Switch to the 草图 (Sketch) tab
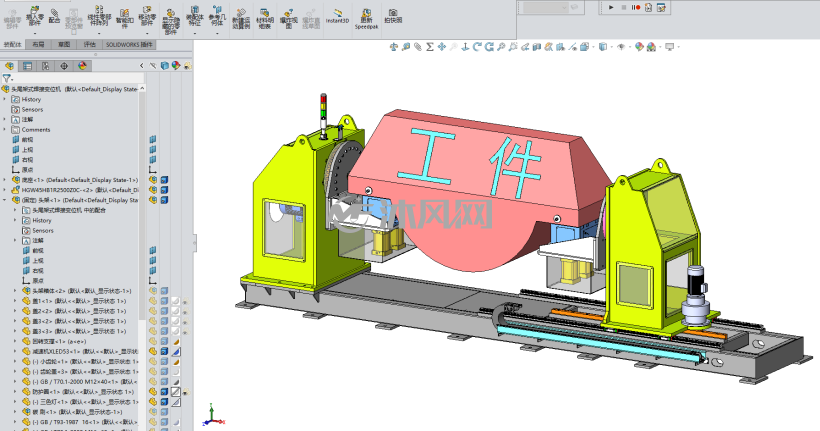 [x=64, y=45]
